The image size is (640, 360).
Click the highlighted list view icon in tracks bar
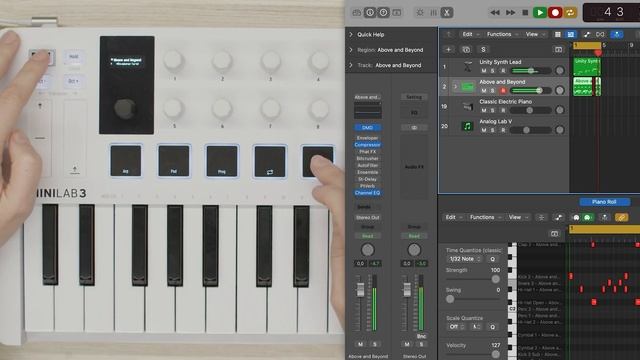pos(571,35)
